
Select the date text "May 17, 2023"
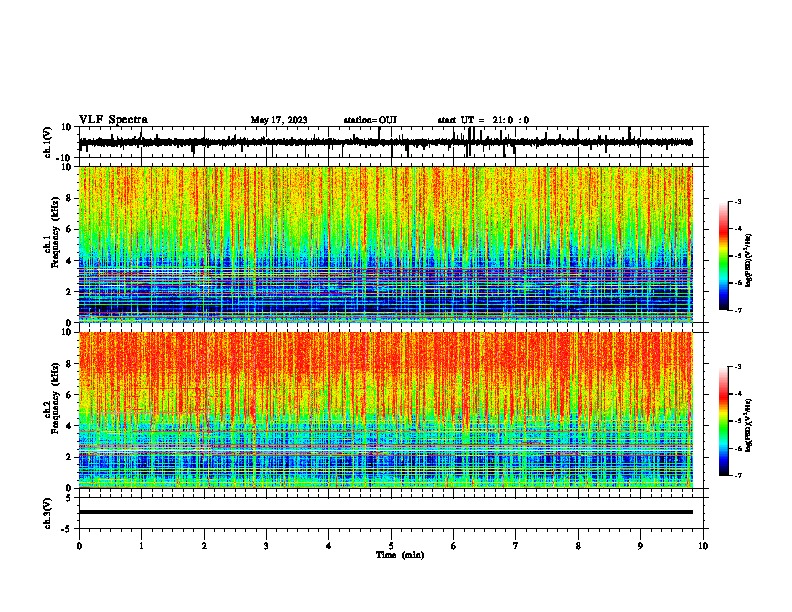tap(279, 120)
